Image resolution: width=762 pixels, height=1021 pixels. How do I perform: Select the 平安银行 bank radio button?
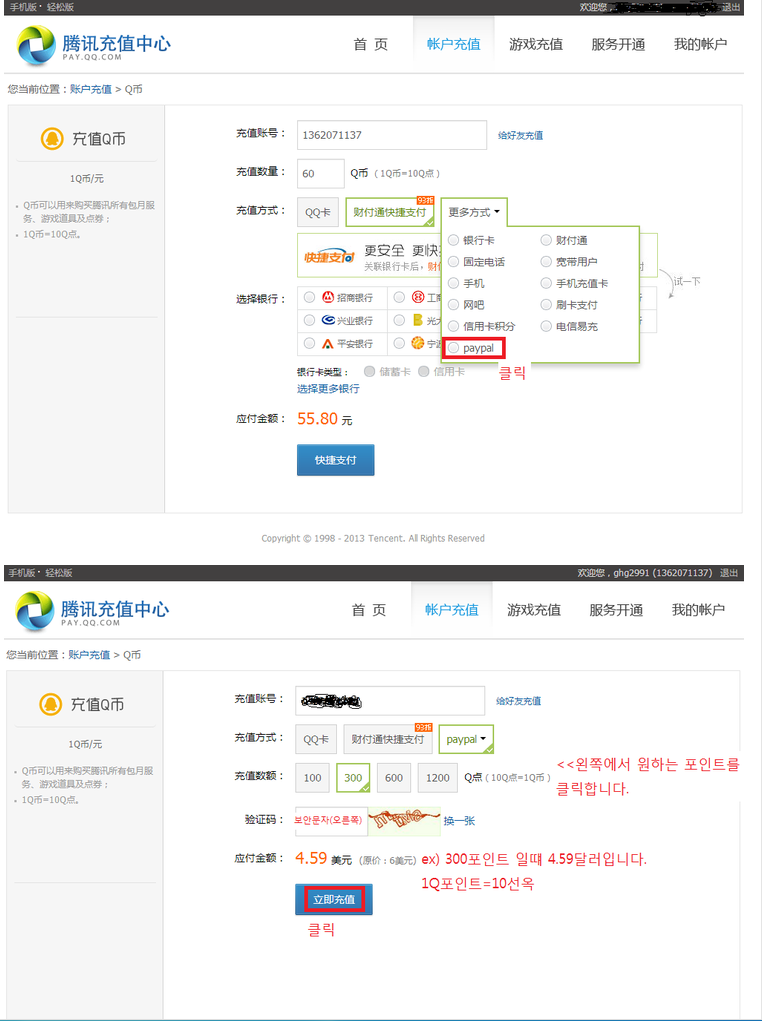click(x=309, y=343)
